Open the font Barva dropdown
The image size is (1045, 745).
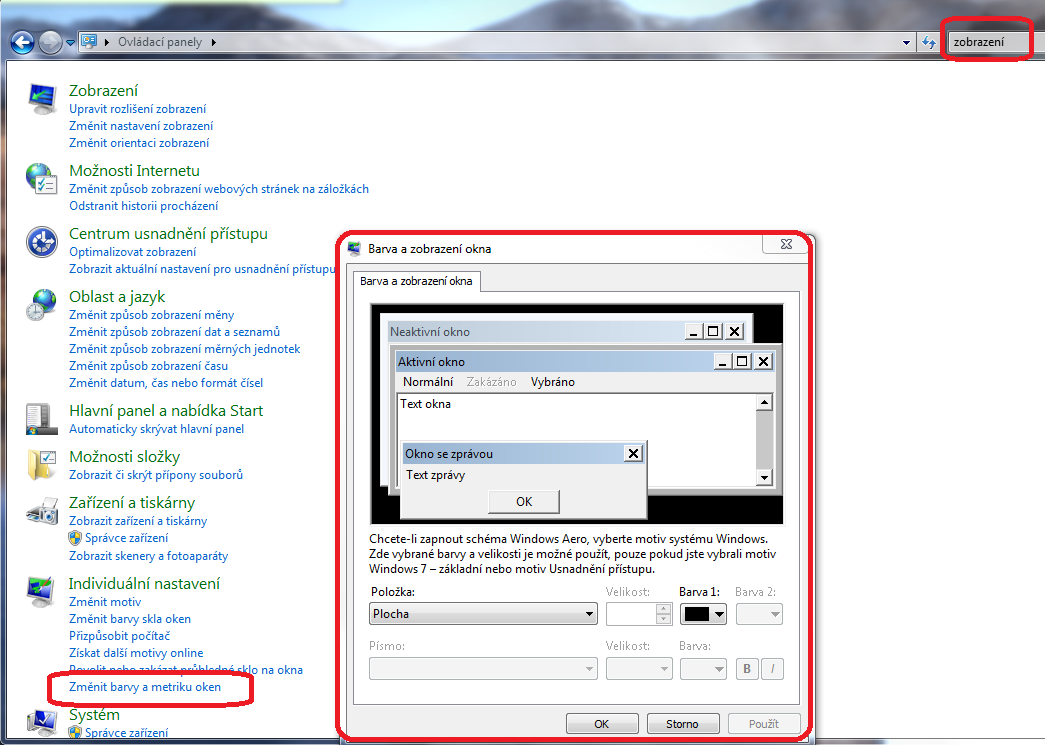(703, 668)
